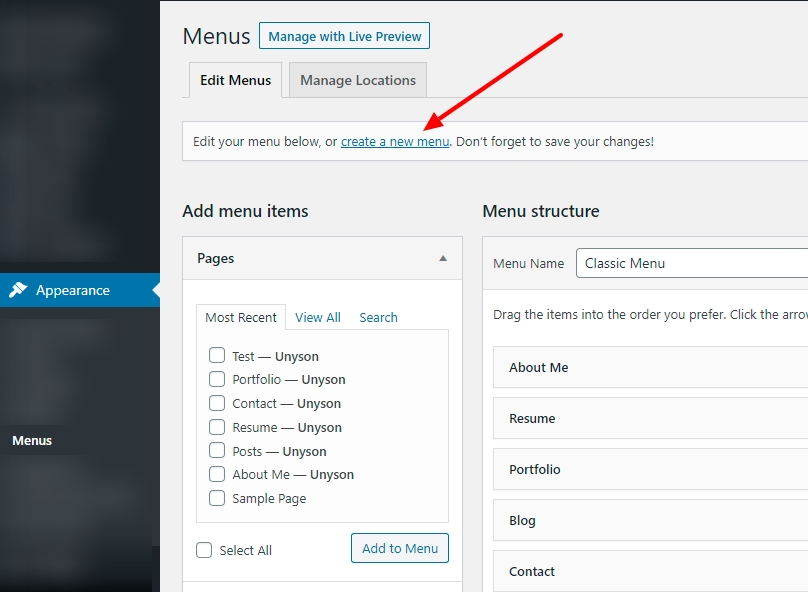Toggle the Select All checkbox
Image resolution: width=808 pixels, height=592 pixels.
[204, 550]
